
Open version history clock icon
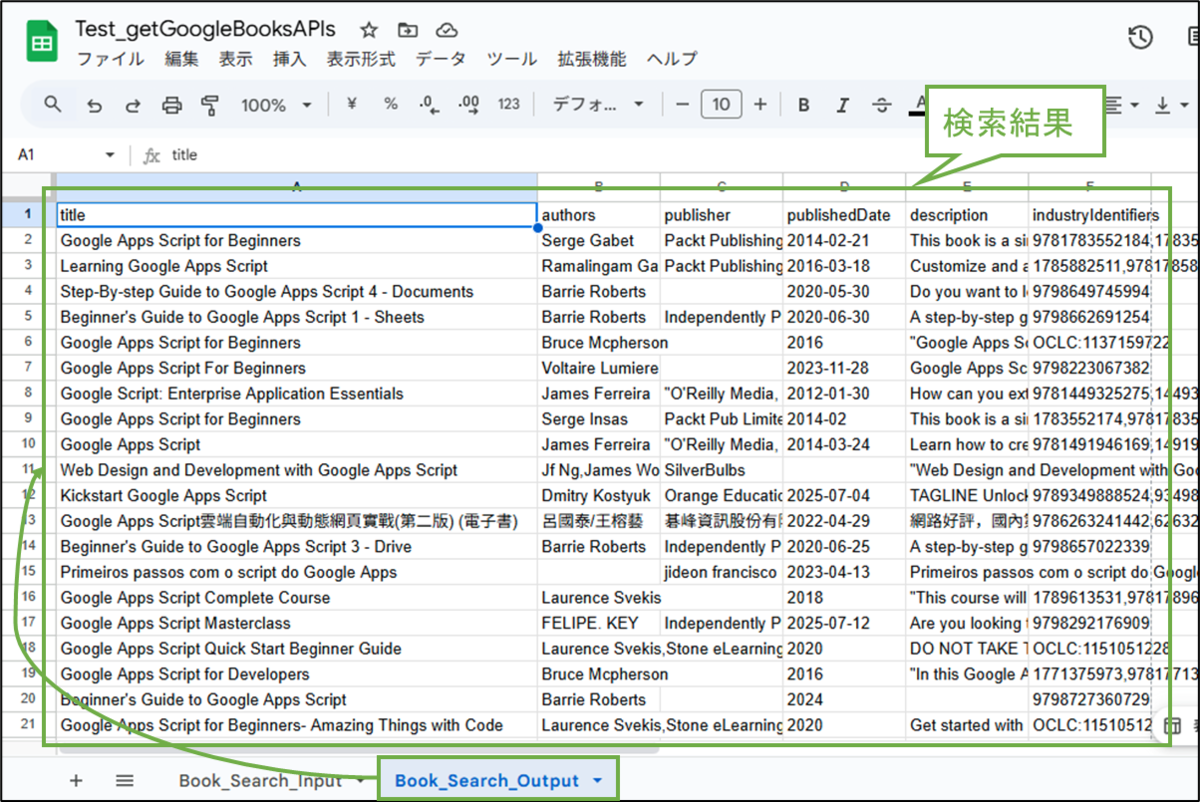click(1140, 38)
